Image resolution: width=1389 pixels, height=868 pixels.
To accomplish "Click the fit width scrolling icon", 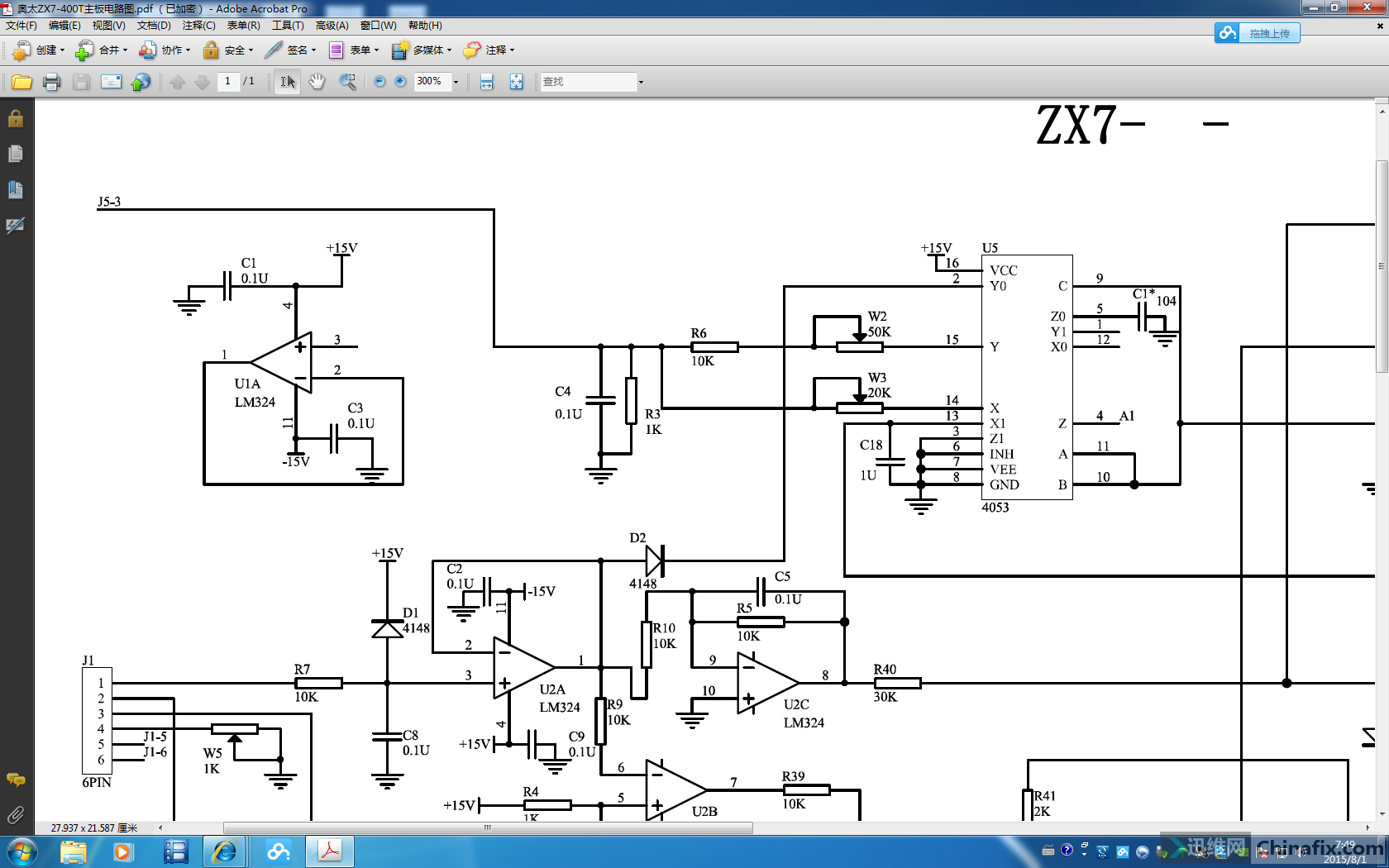I will tap(486, 82).
